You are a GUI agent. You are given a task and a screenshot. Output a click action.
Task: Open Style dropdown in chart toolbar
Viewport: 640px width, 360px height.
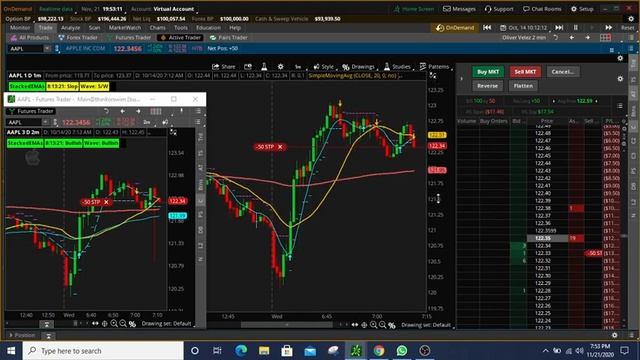(324, 67)
